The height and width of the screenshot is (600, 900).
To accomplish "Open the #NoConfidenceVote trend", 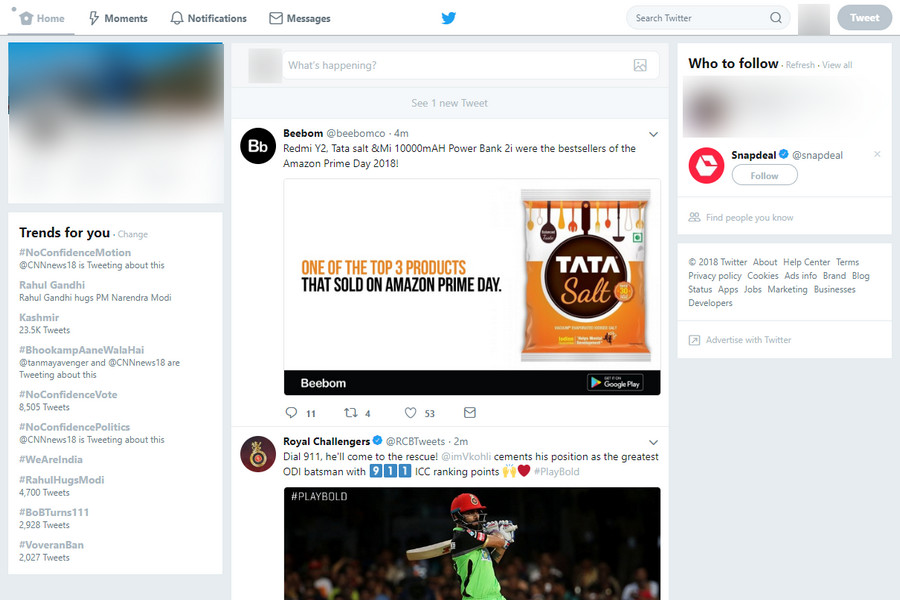I will pos(68,394).
